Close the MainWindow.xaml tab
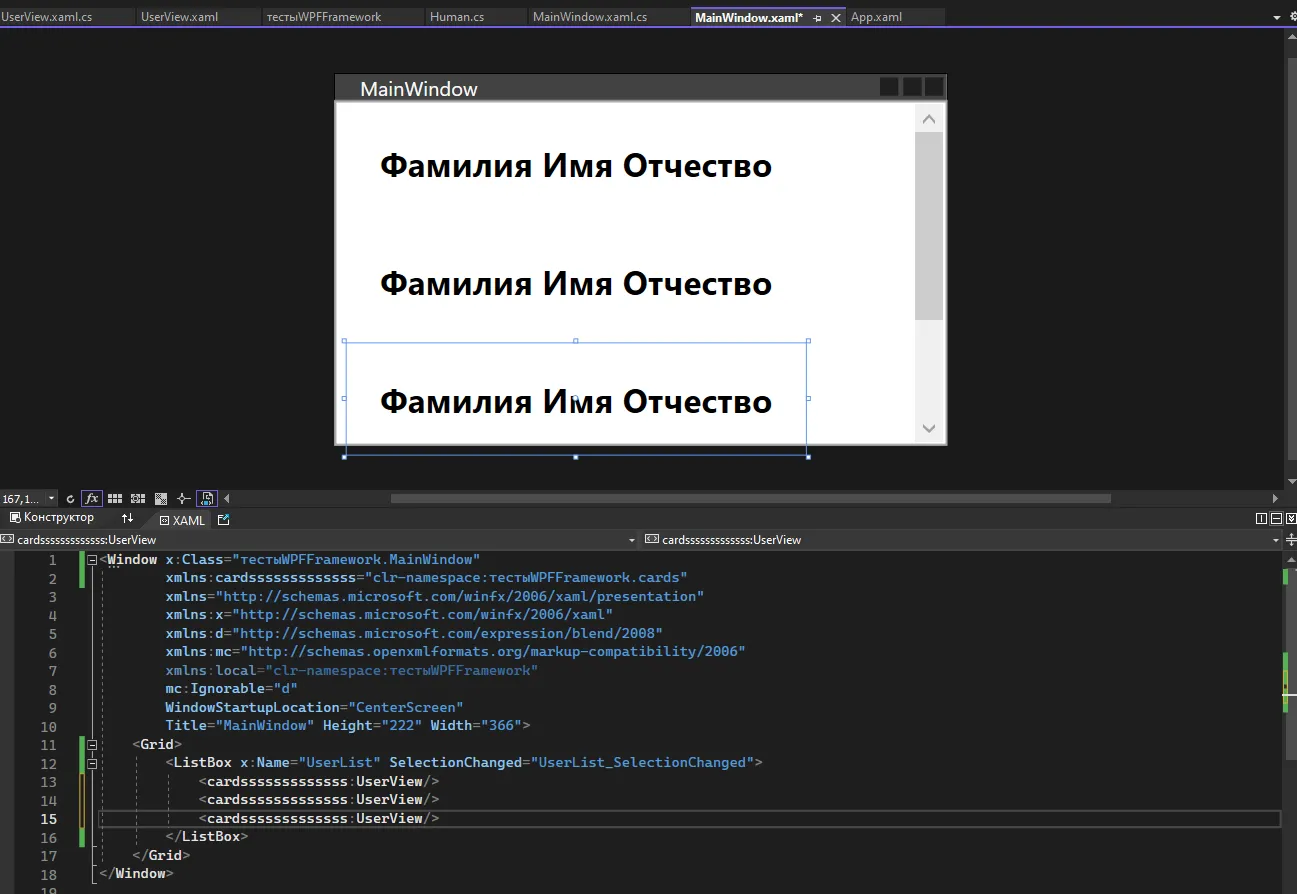Viewport: 1297px width, 894px height. click(834, 18)
